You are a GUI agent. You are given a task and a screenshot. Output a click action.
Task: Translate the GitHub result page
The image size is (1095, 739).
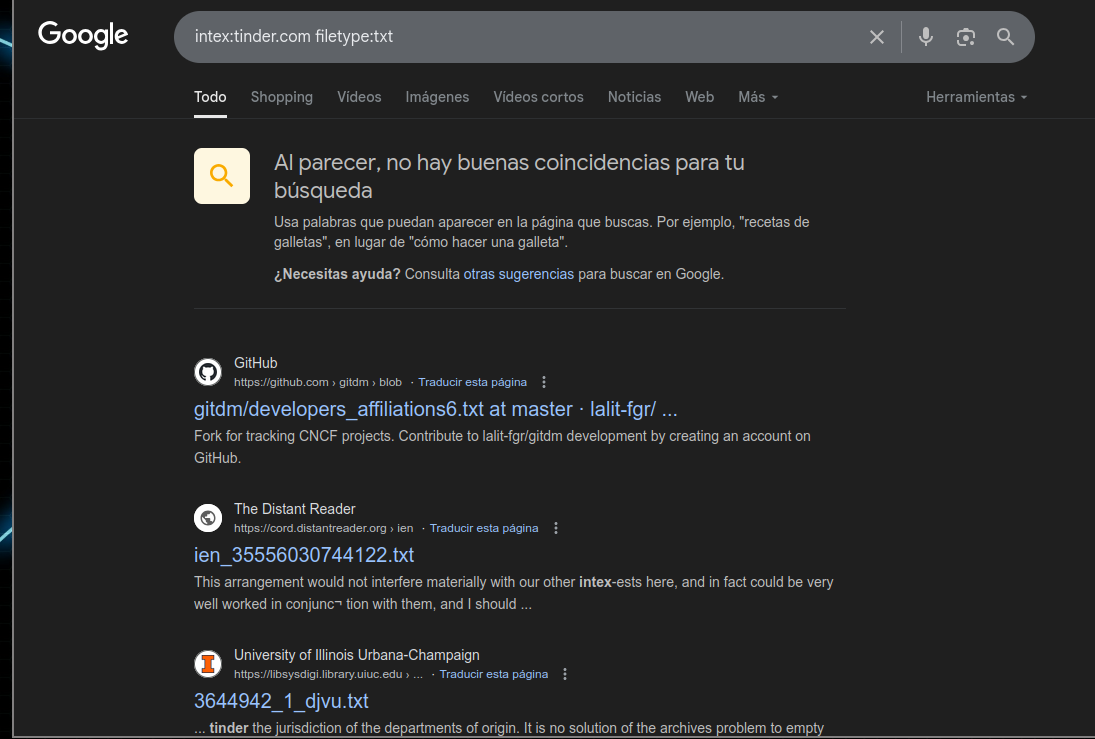(472, 382)
